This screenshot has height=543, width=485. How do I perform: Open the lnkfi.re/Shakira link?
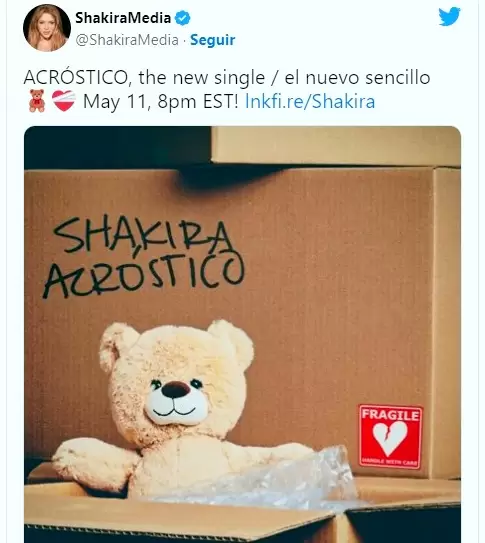pos(310,101)
